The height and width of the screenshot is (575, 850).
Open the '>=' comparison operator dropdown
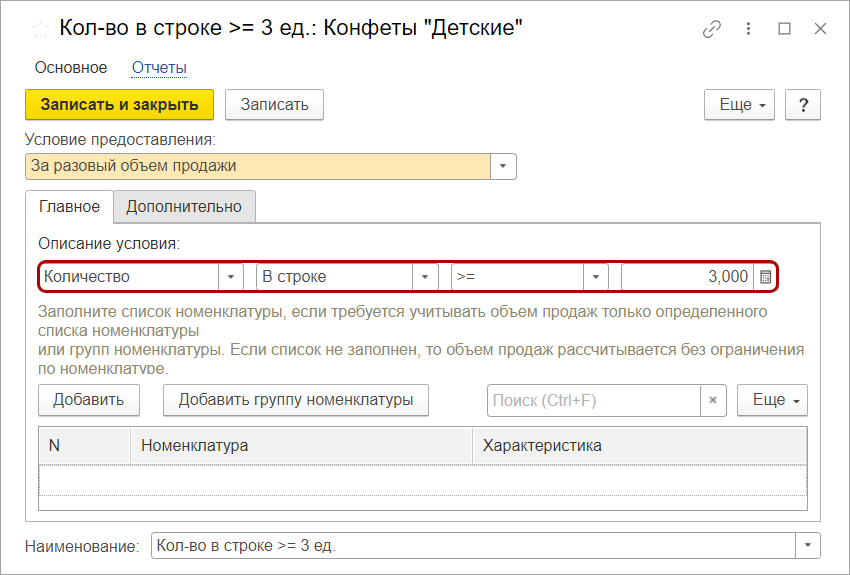tap(597, 277)
